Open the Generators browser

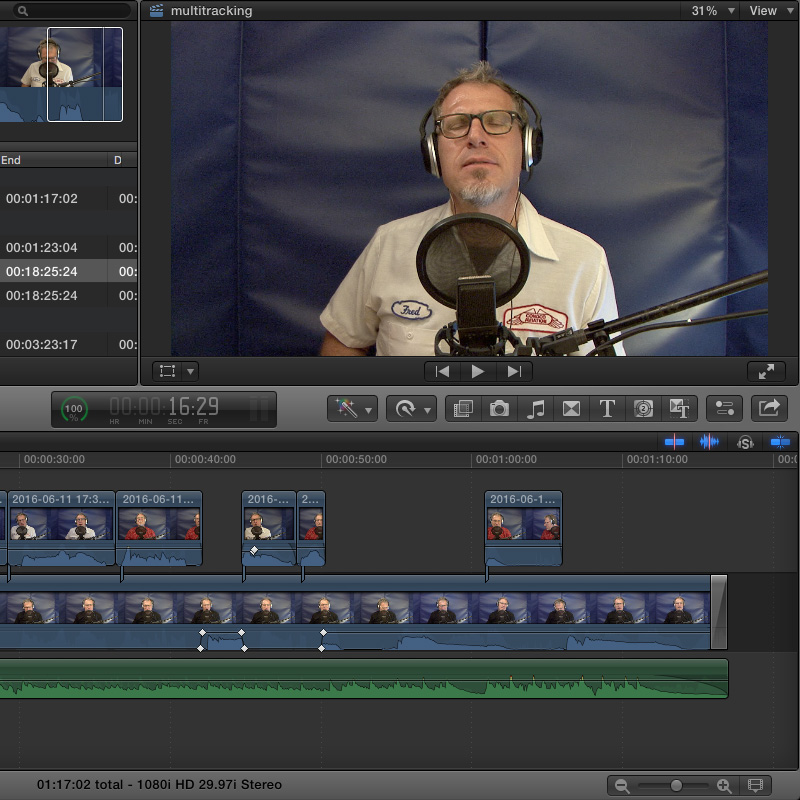pyautogui.click(x=643, y=408)
